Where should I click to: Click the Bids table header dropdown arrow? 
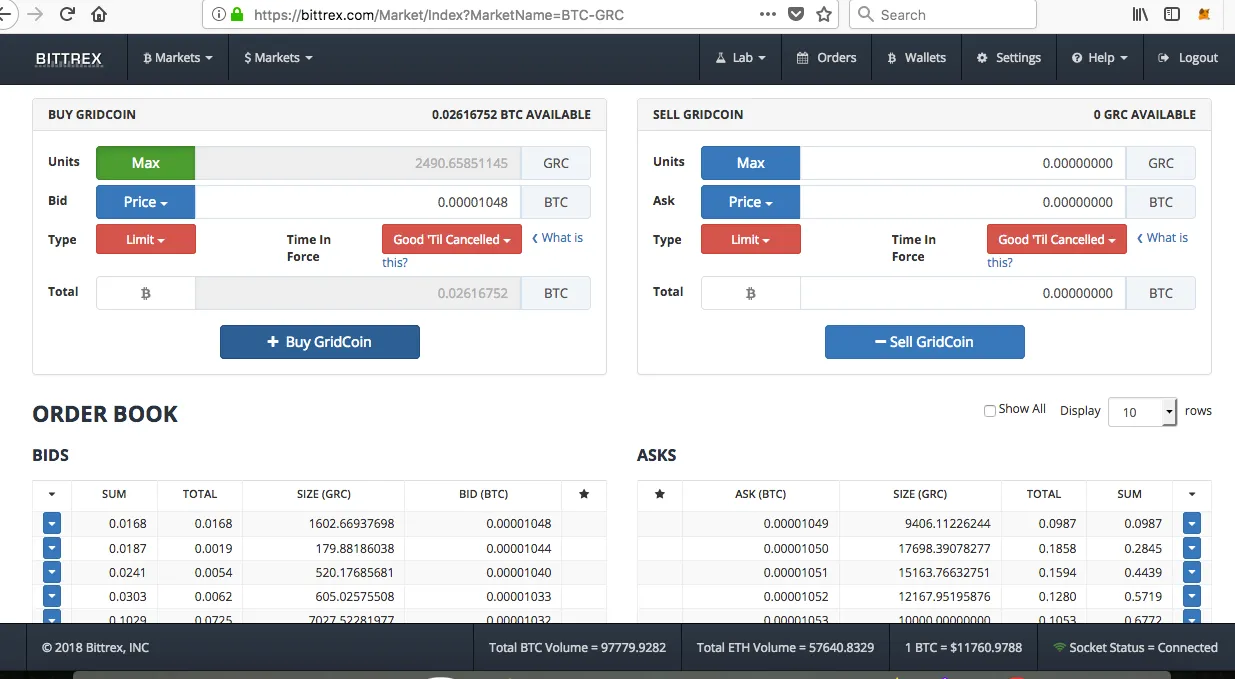pyautogui.click(x=52, y=494)
